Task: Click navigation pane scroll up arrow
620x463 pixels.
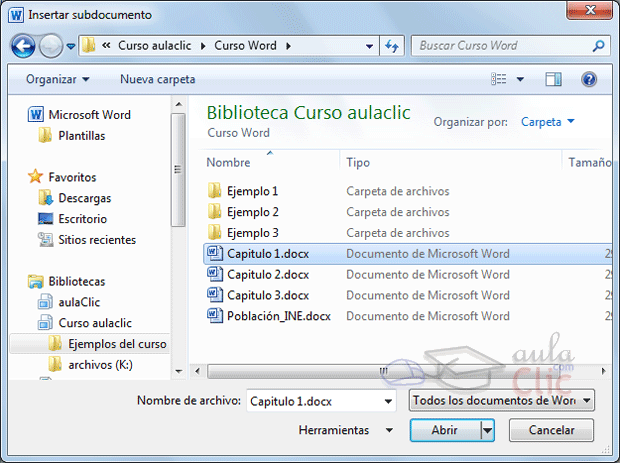Action: (x=179, y=104)
